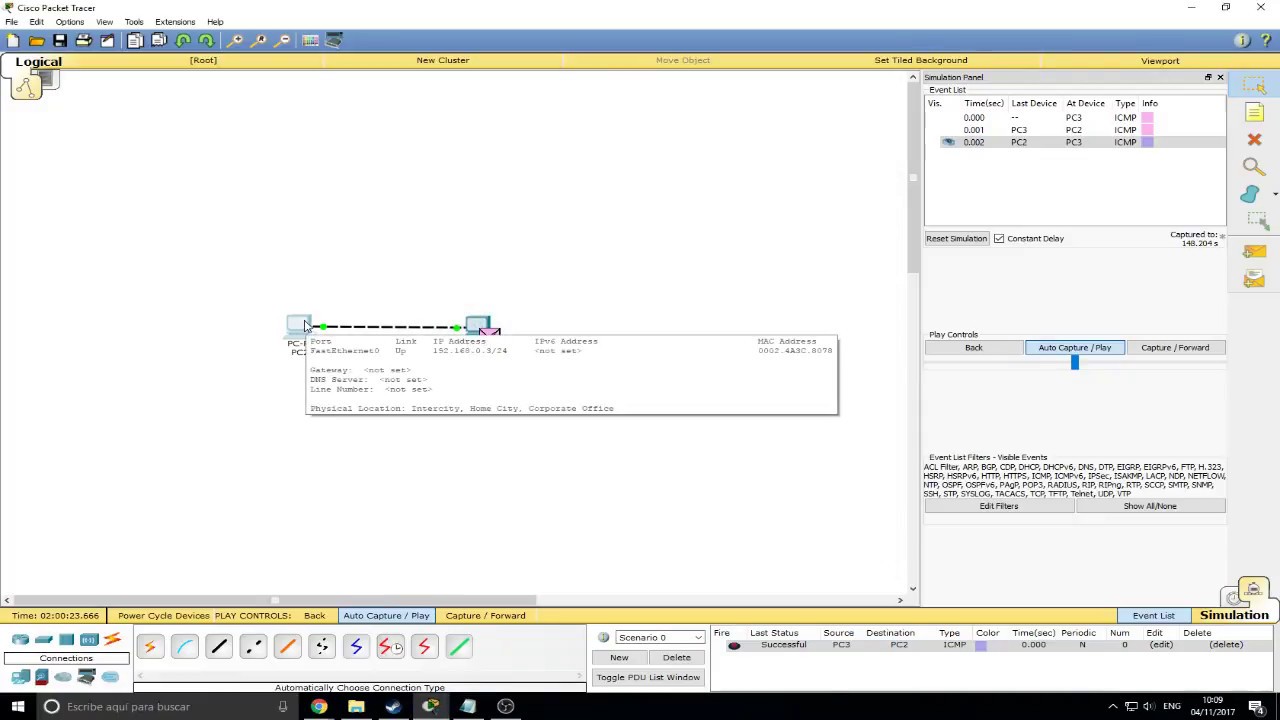
Task: Toggle the Constant Delay checkbox
Action: [x=999, y=238]
